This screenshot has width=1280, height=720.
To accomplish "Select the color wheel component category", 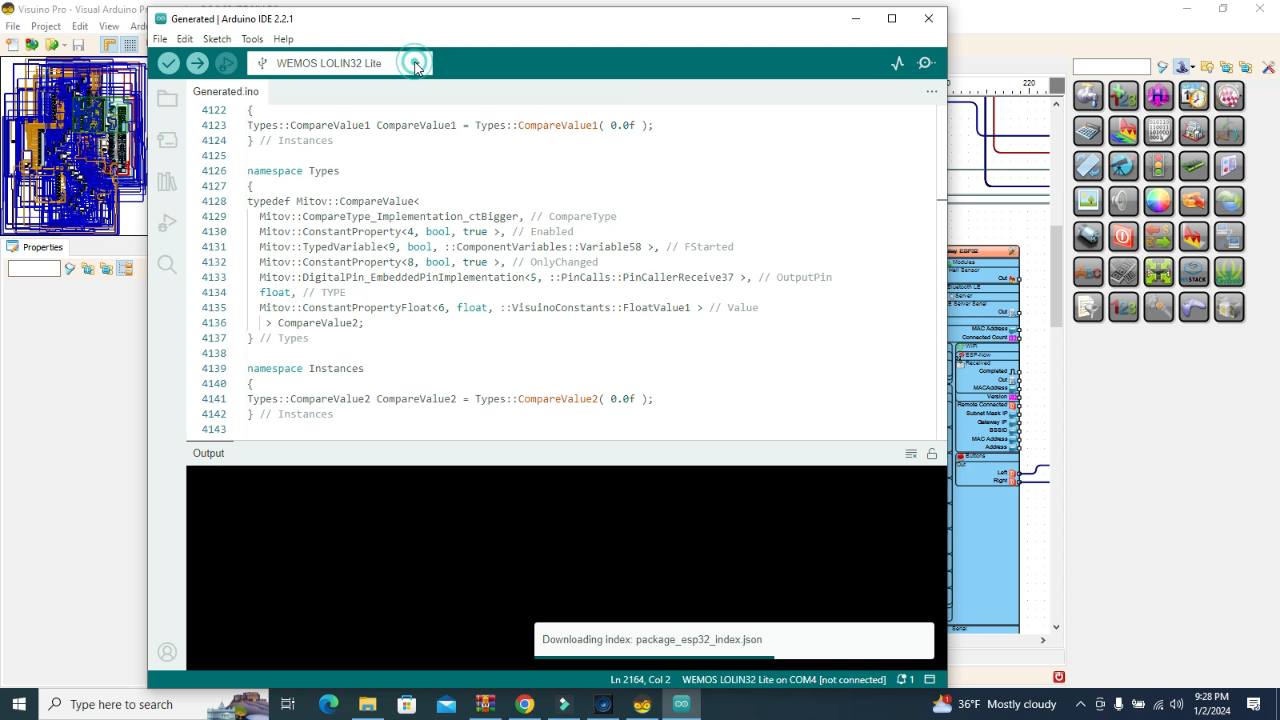I will [1158, 200].
